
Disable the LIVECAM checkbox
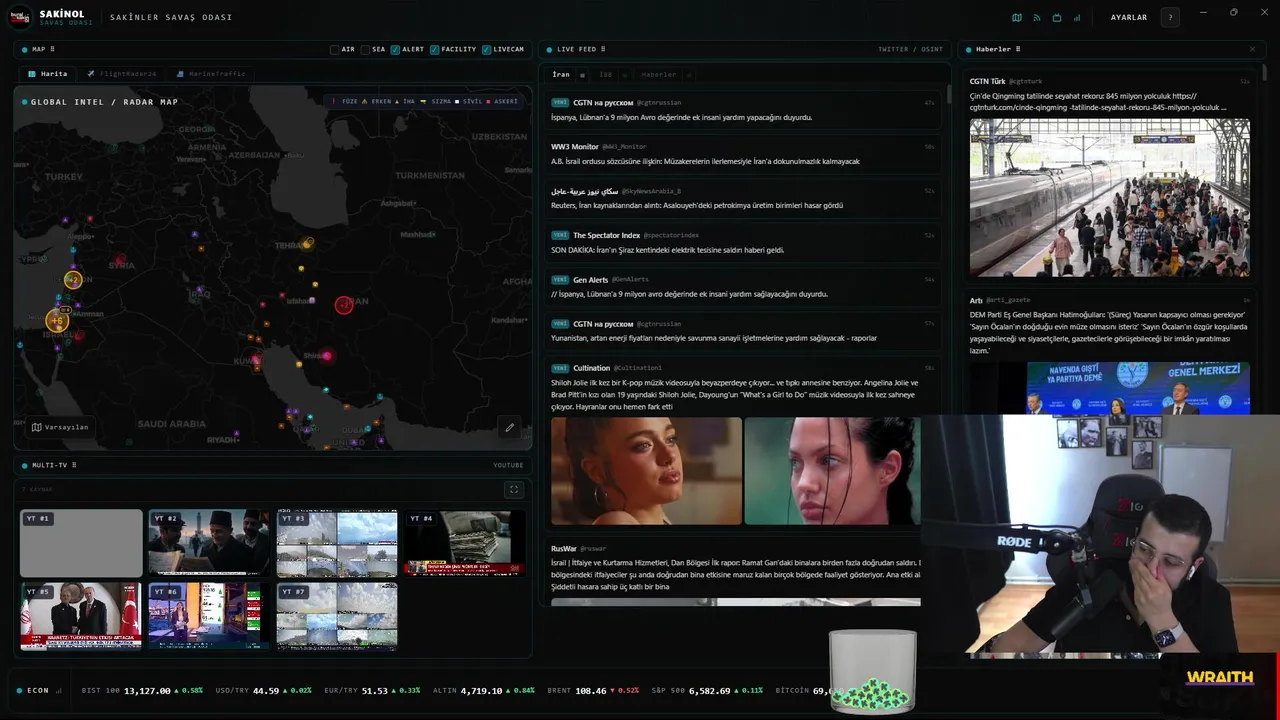pyautogui.click(x=486, y=49)
